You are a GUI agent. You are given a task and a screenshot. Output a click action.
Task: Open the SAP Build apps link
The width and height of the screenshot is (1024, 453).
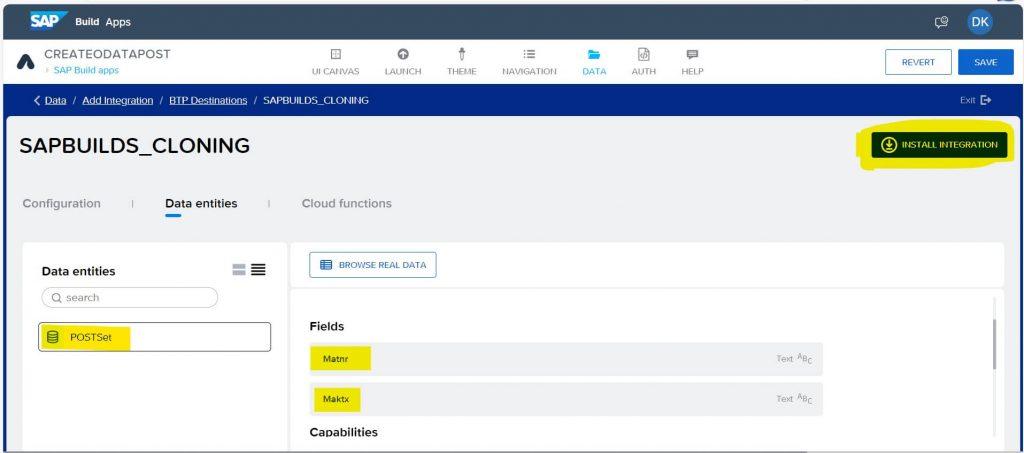(x=86, y=70)
